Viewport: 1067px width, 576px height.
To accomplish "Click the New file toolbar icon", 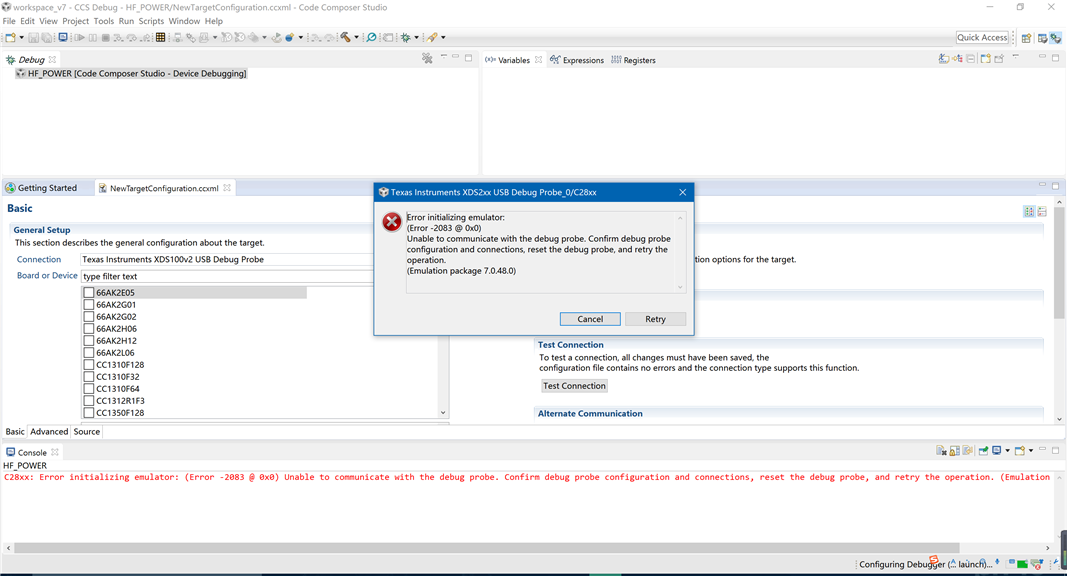I will [x=10, y=37].
